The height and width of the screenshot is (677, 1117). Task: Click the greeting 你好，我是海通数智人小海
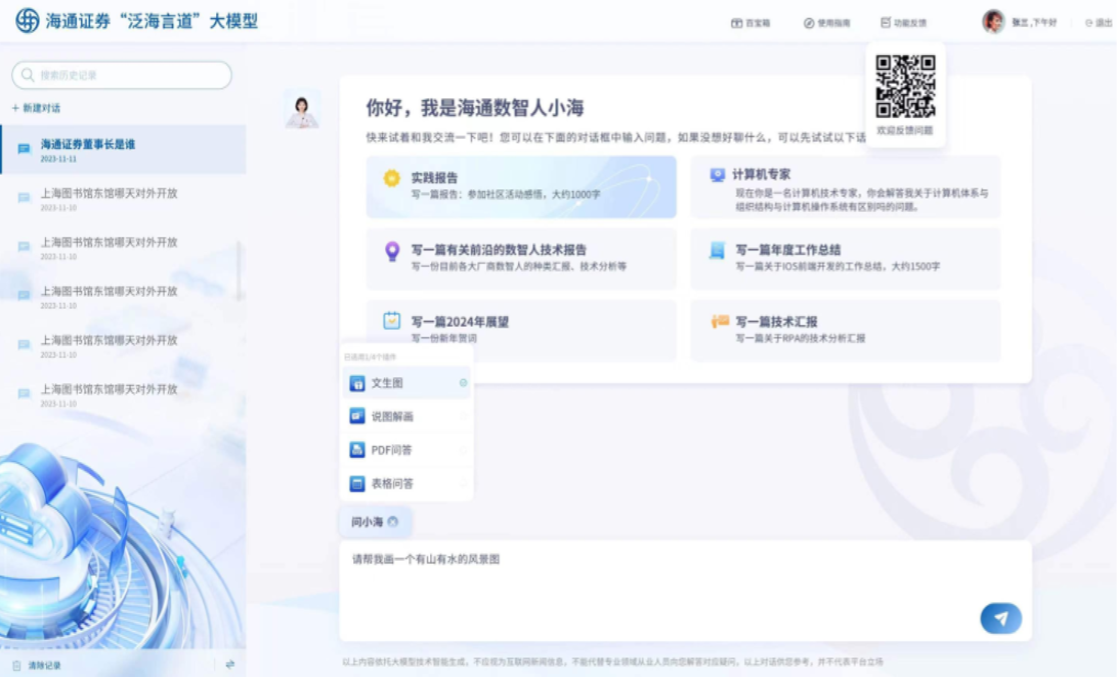475,108
